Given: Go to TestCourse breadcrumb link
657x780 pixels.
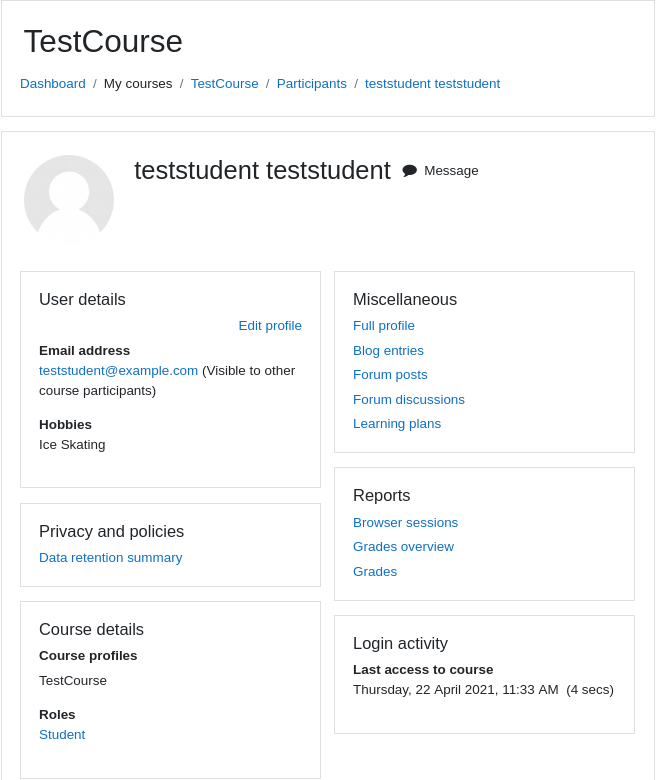Looking at the screenshot, I should coord(224,84).
